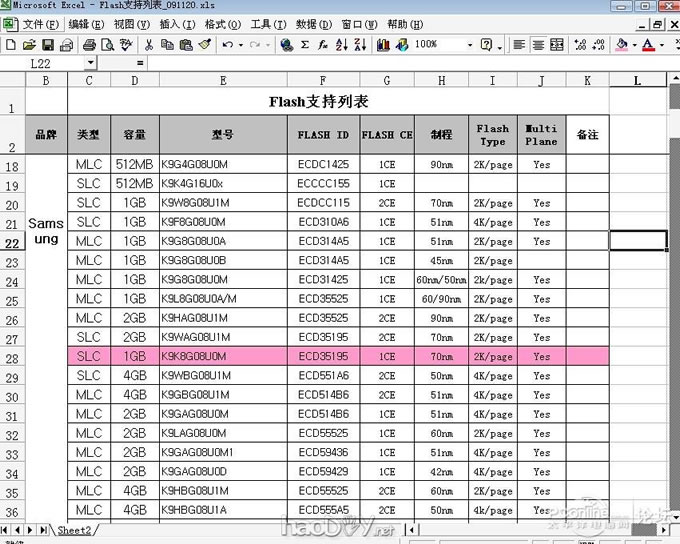Expand the font color dropdown arrow
This screenshot has height=544, width=680.
pyautogui.click(x=663, y=45)
